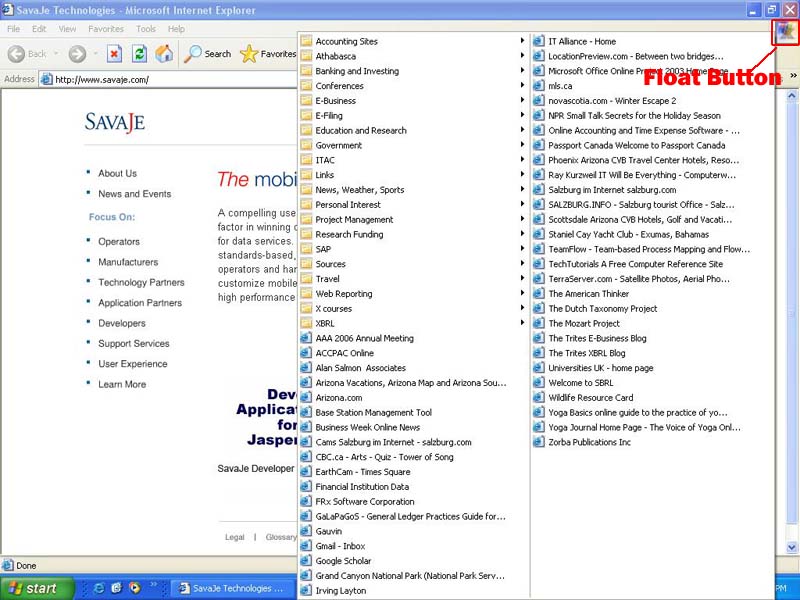Click the float button in top-right corner
800x600 pixels.
pos(785,31)
